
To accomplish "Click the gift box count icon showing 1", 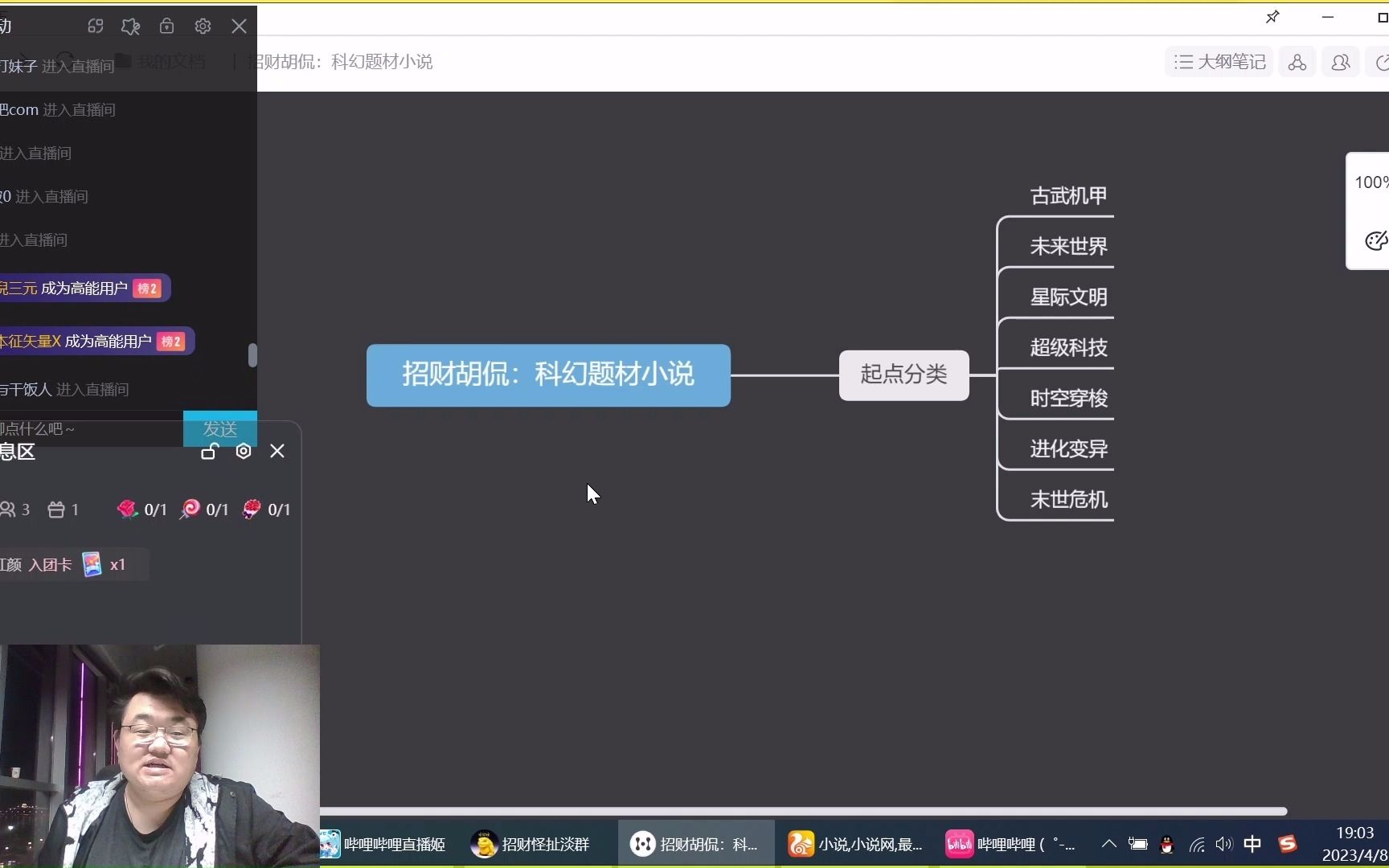I will (56, 510).
